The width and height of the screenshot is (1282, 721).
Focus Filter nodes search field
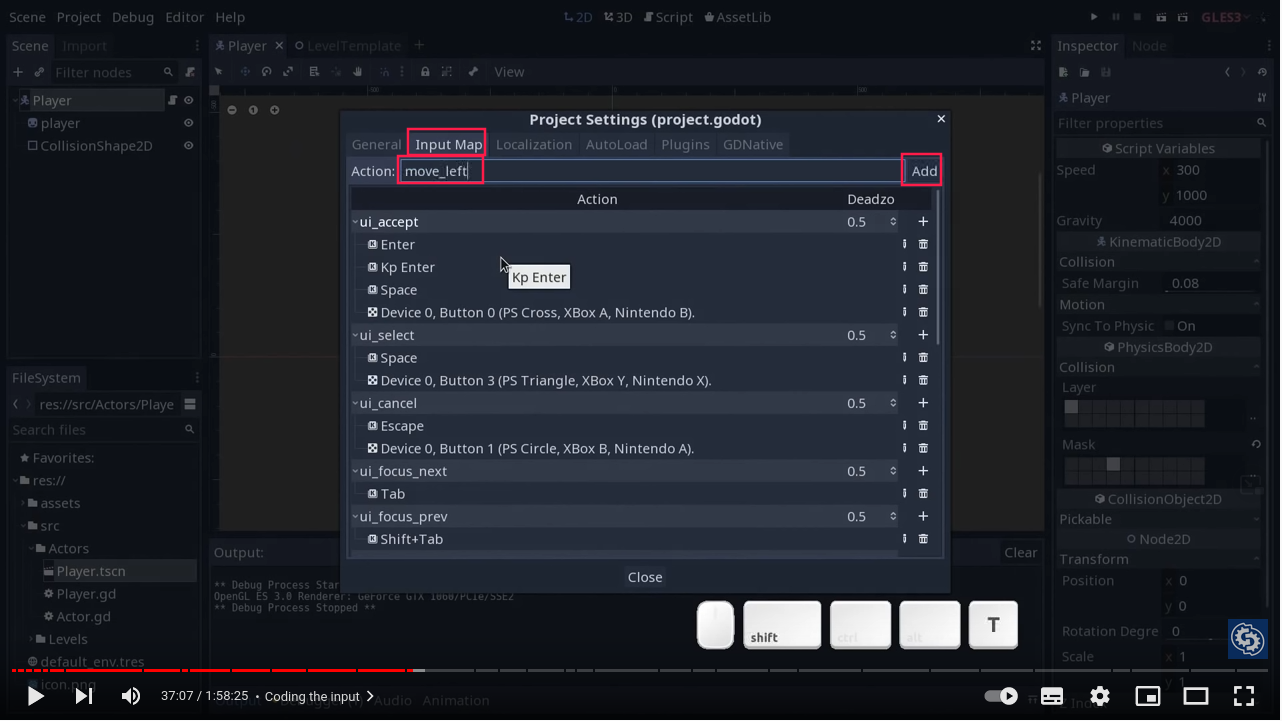113,72
